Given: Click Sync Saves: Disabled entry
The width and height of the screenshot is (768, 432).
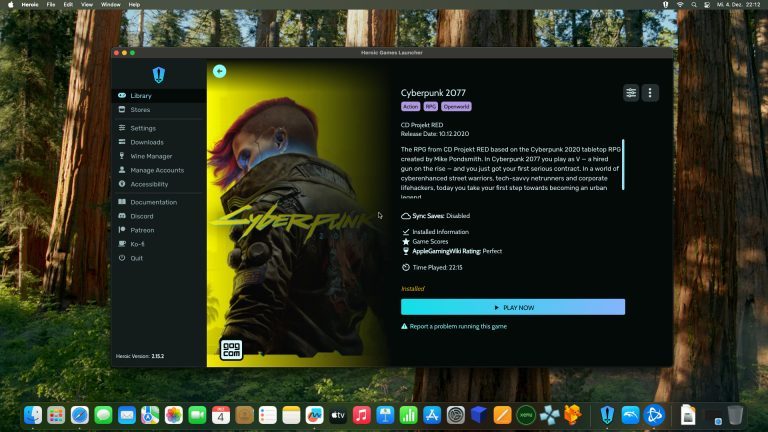Looking at the screenshot, I should pos(436,216).
